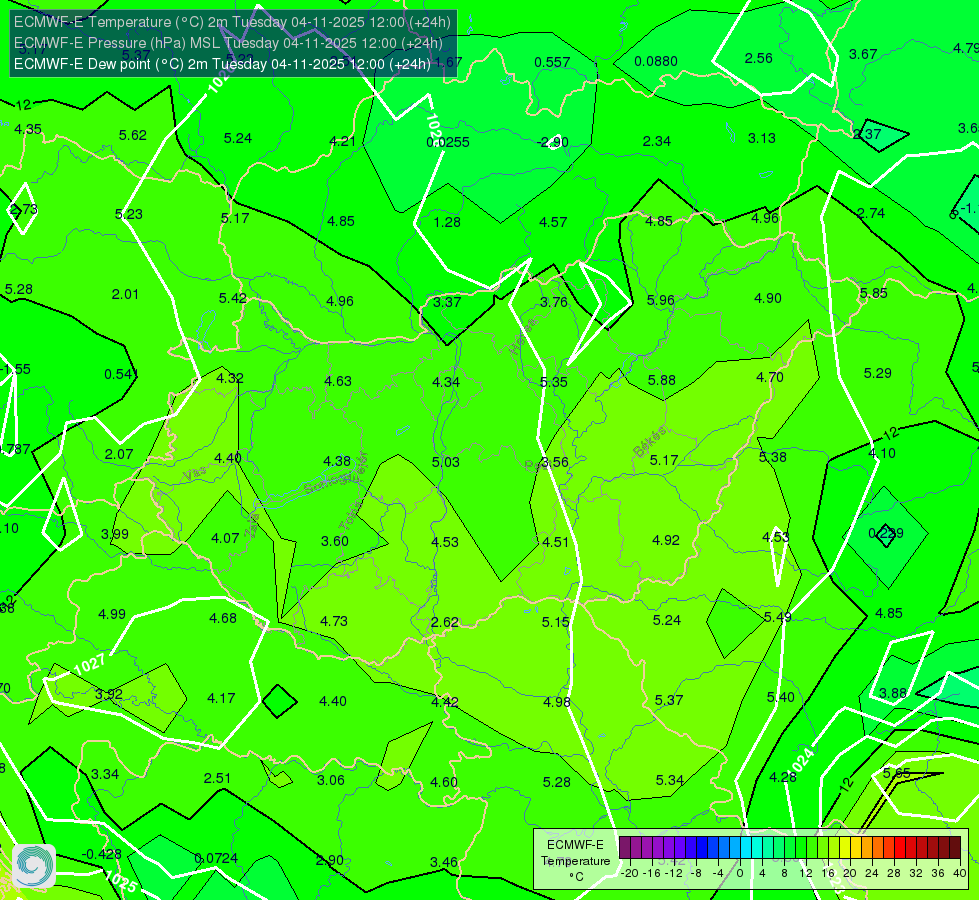Click the grid value 5.88
Viewport: 979px width, 900px height.
point(661,380)
